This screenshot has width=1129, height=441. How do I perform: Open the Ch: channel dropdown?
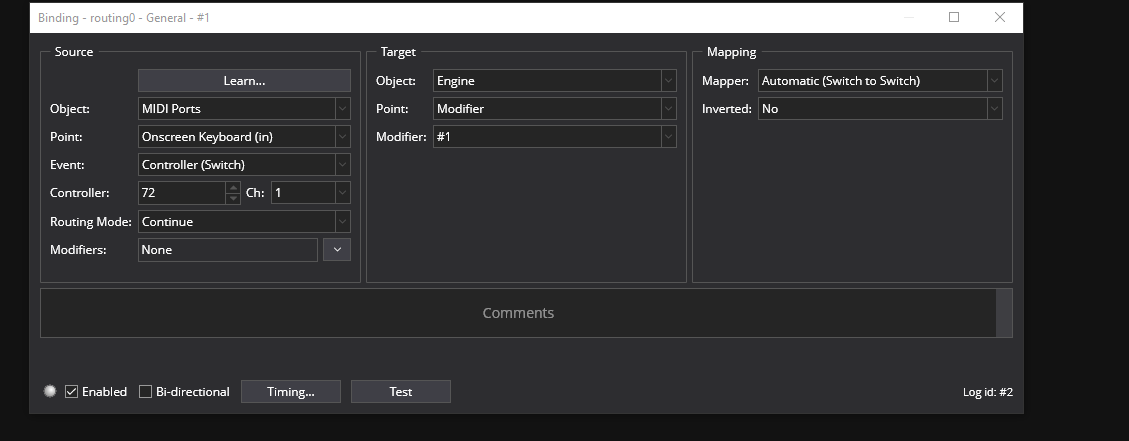[310, 193]
